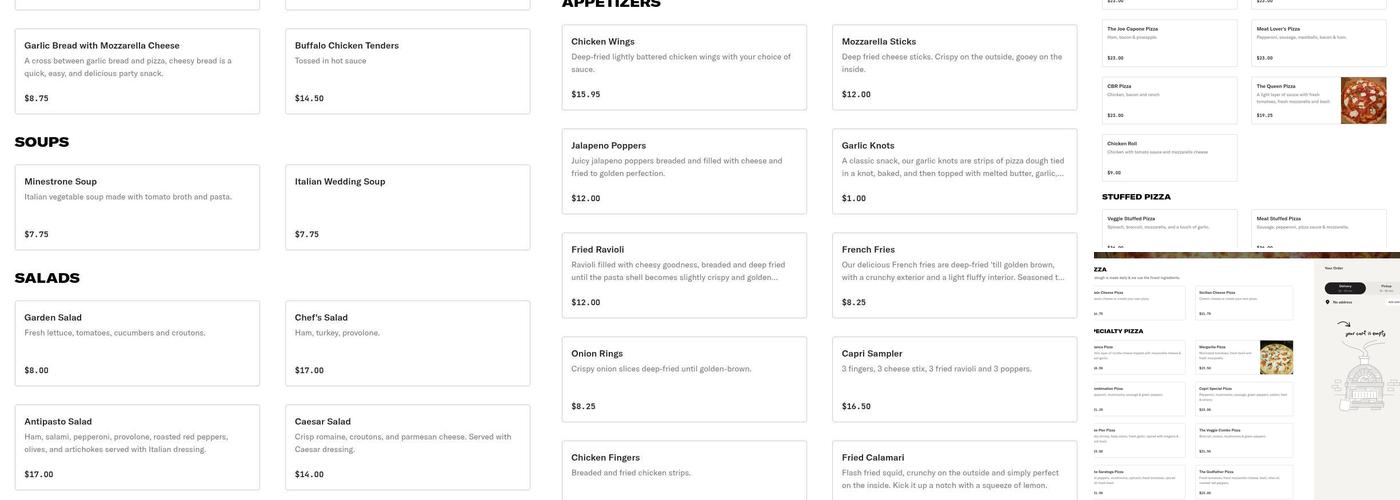Select Minestrone Soup from Soups
The height and width of the screenshot is (500, 1400).
(137, 207)
